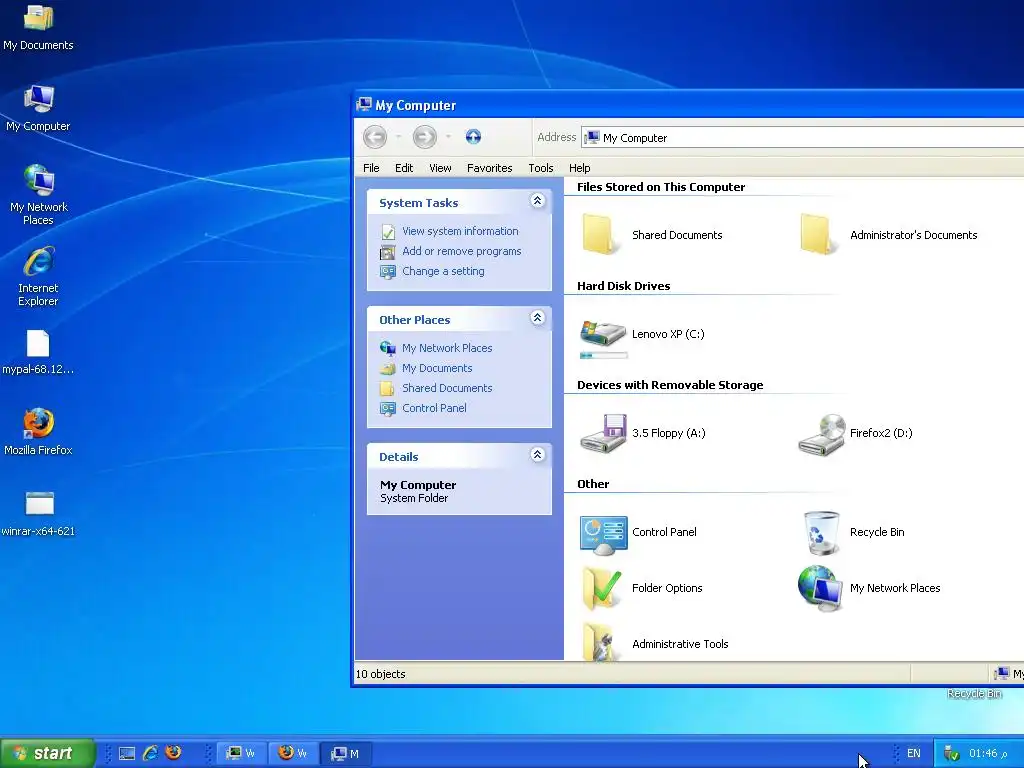The height and width of the screenshot is (768, 1024).
Task: Select Administrator's Documents folder icon
Action: (819, 234)
